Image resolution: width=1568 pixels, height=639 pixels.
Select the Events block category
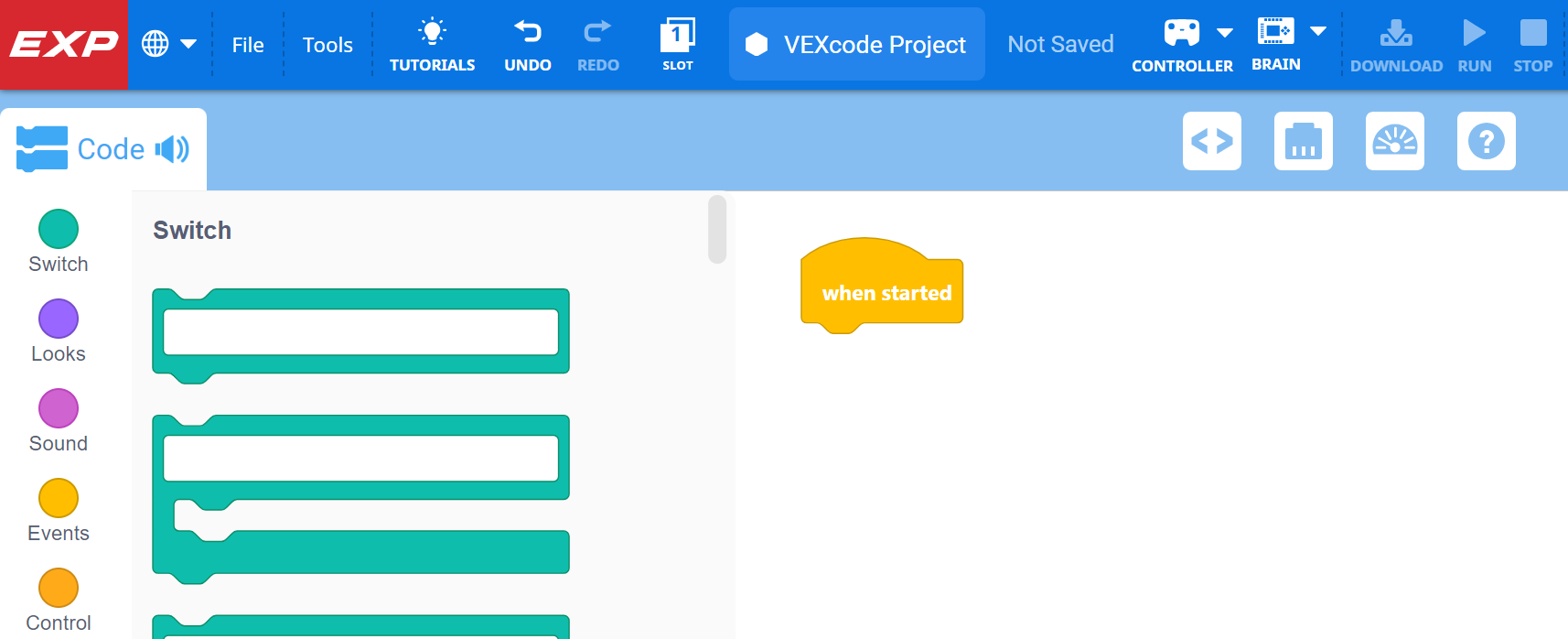59,499
